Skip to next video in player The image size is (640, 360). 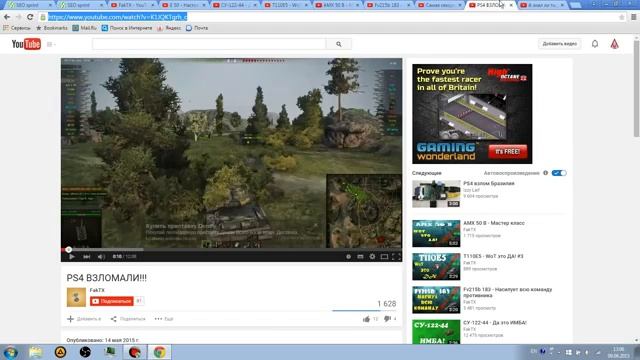(x=87, y=256)
